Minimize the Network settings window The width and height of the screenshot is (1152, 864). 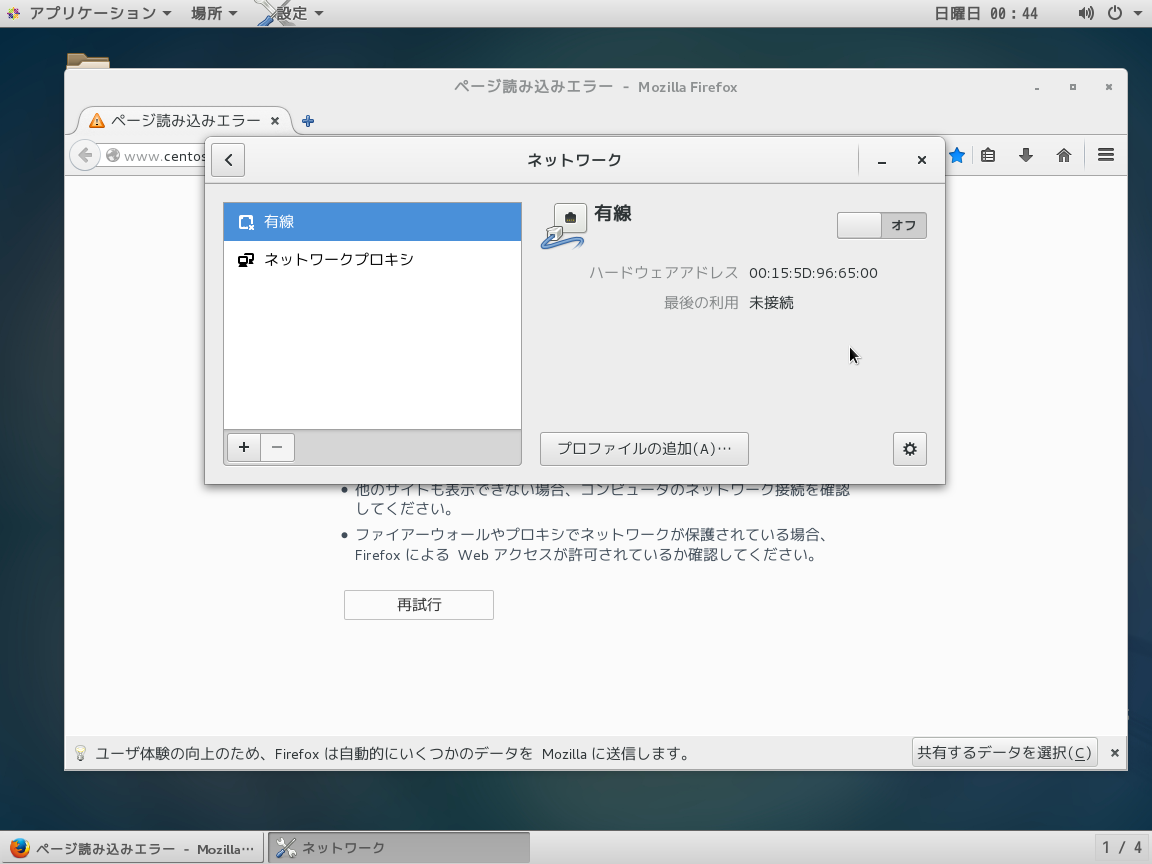(882, 160)
